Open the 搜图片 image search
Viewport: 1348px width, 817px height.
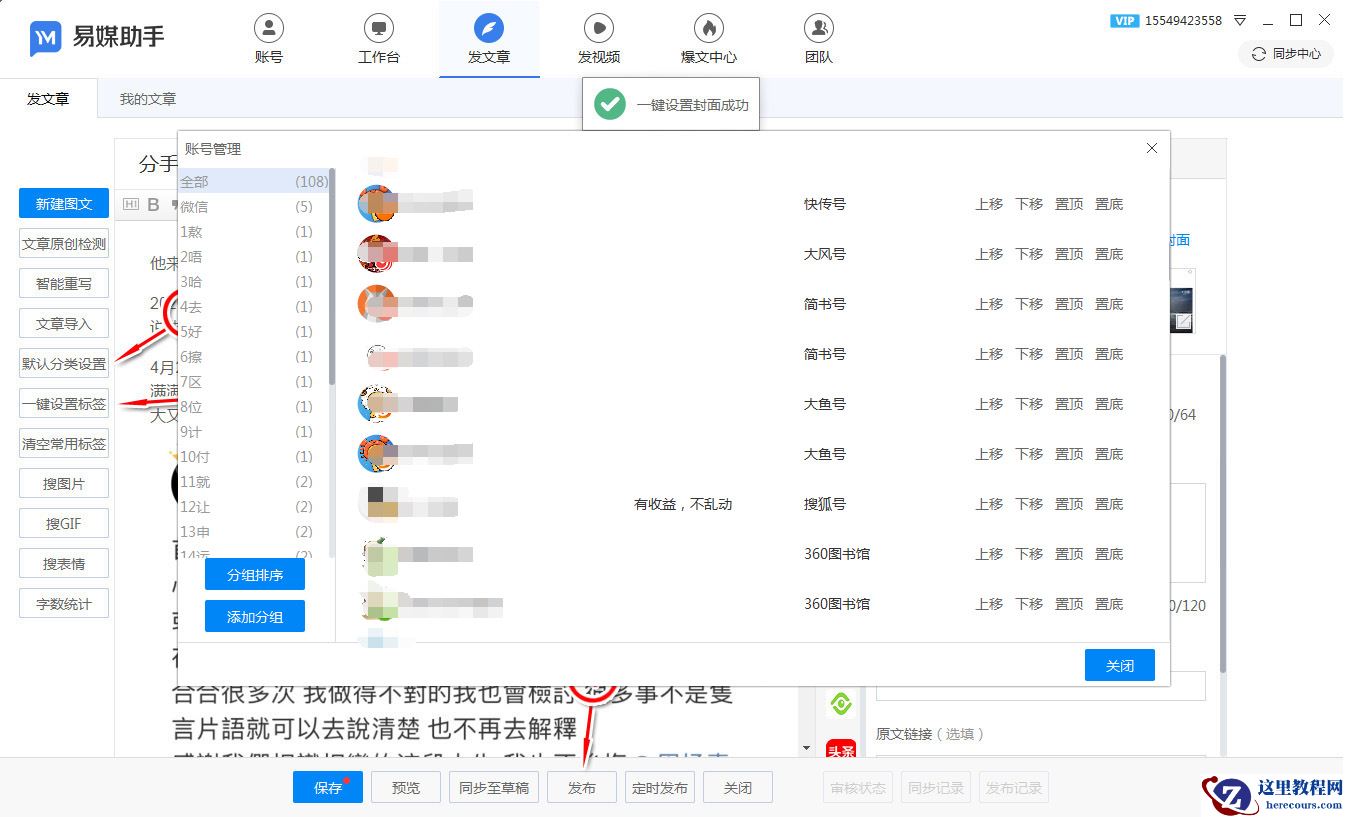point(64,484)
